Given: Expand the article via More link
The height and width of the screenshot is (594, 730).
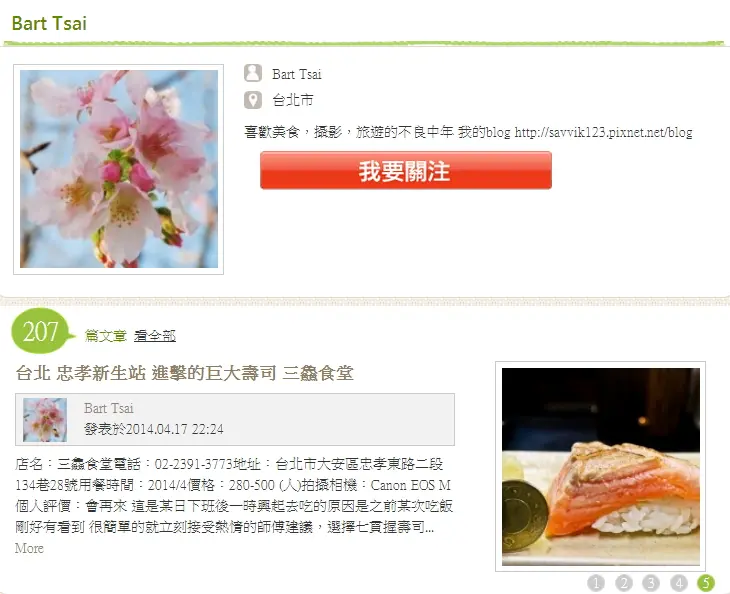Looking at the screenshot, I should (x=29, y=548).
